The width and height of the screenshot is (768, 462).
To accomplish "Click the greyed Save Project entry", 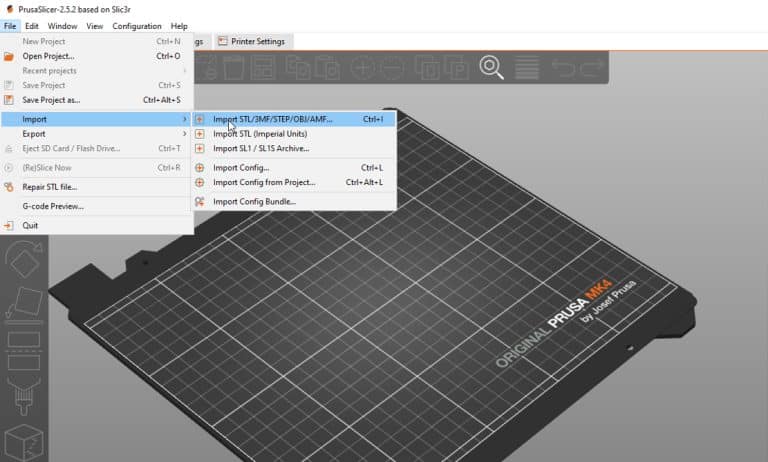I will (96, 85).
